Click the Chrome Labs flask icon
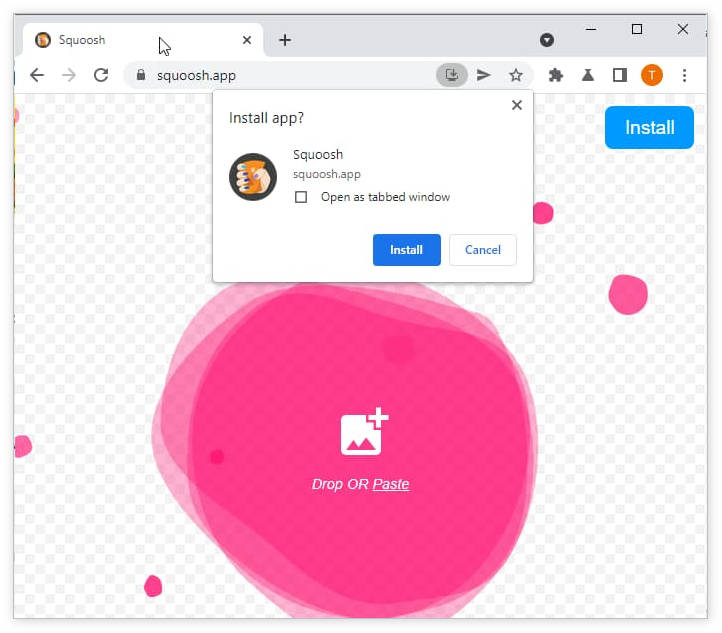The height and width of the screenshot is (633, 722). pyautogui.click(x=588, y=75)
